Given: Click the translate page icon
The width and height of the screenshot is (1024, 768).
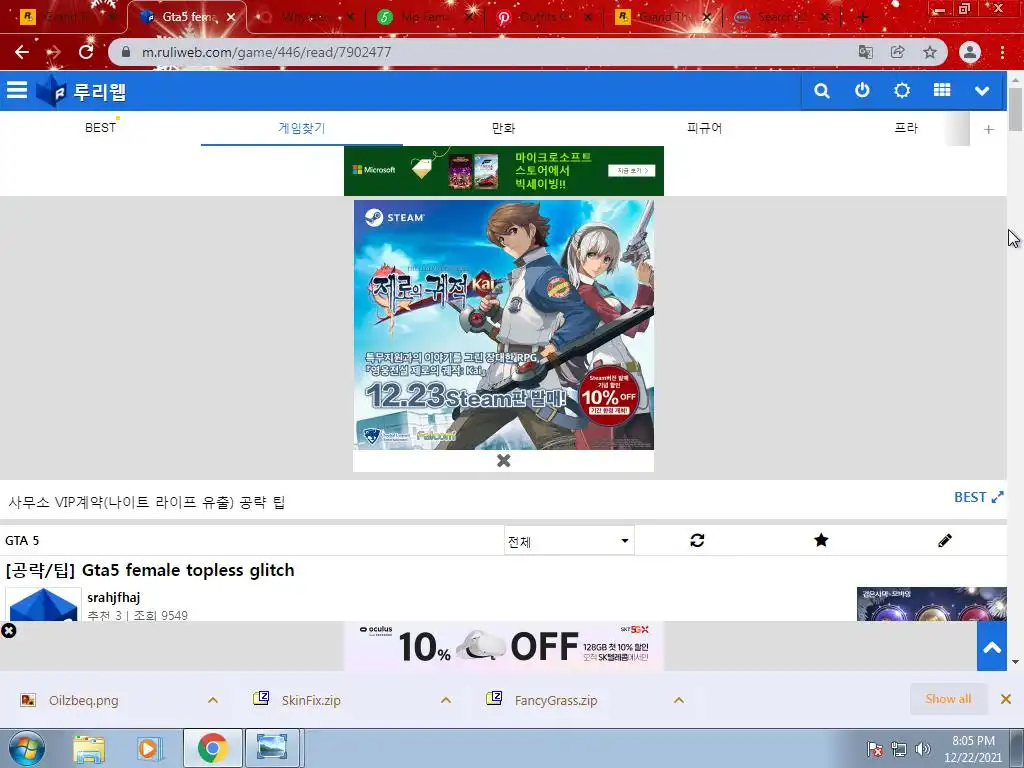Looking at the screenshot, I should tap(865, 52).
